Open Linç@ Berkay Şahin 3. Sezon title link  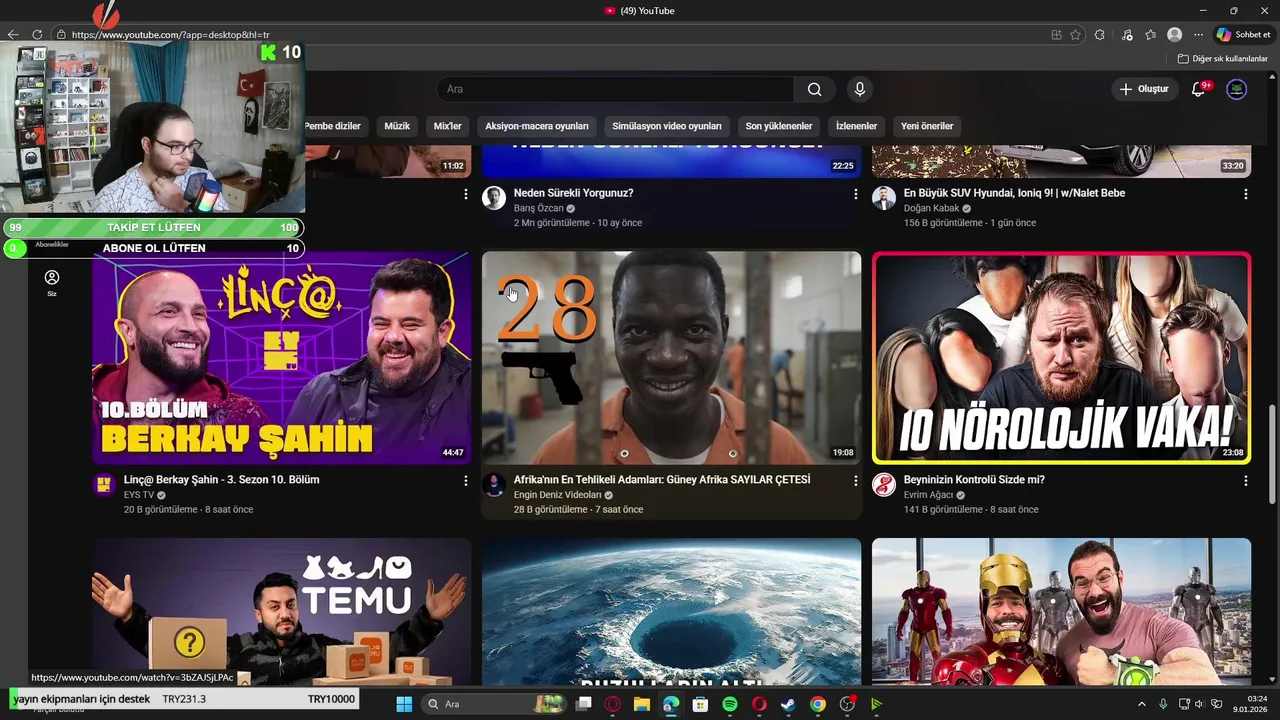click(221, 480)
